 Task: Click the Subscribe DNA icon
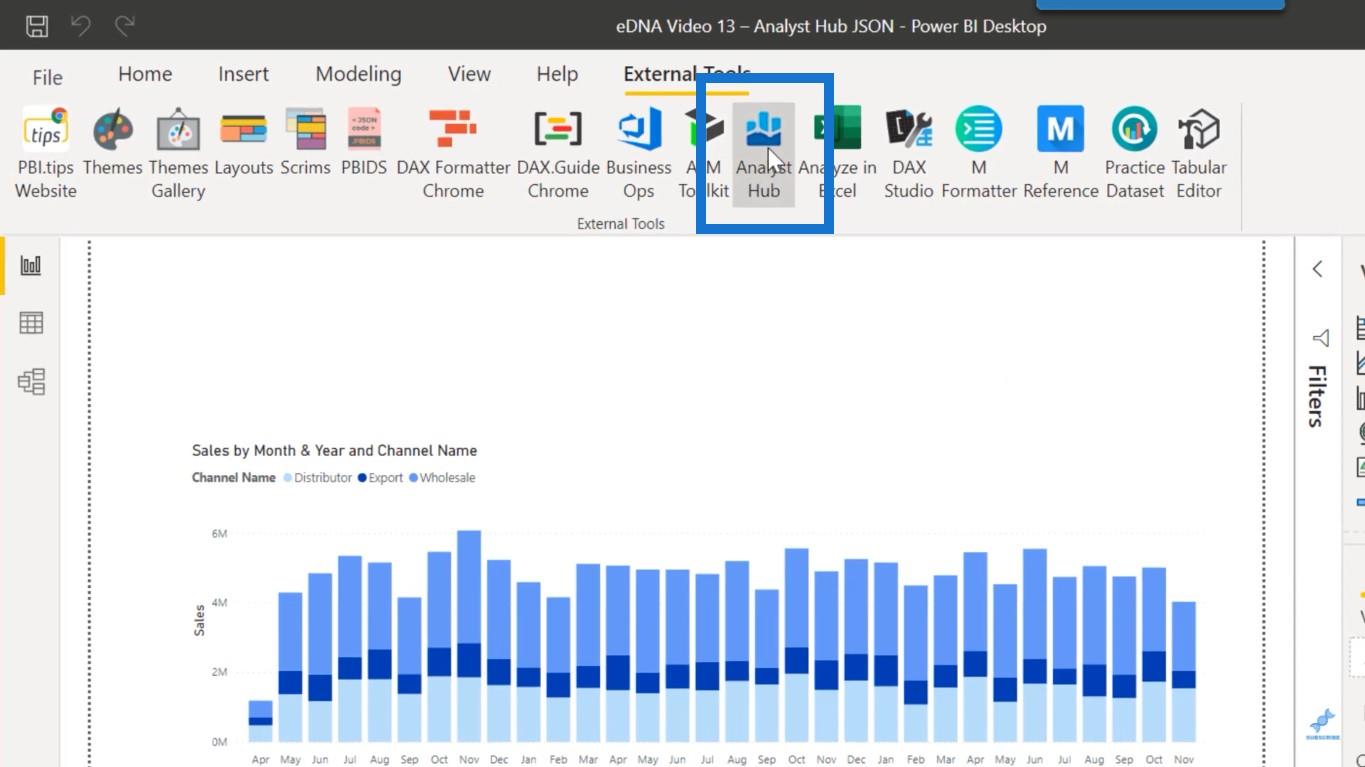click(1323, 724)
